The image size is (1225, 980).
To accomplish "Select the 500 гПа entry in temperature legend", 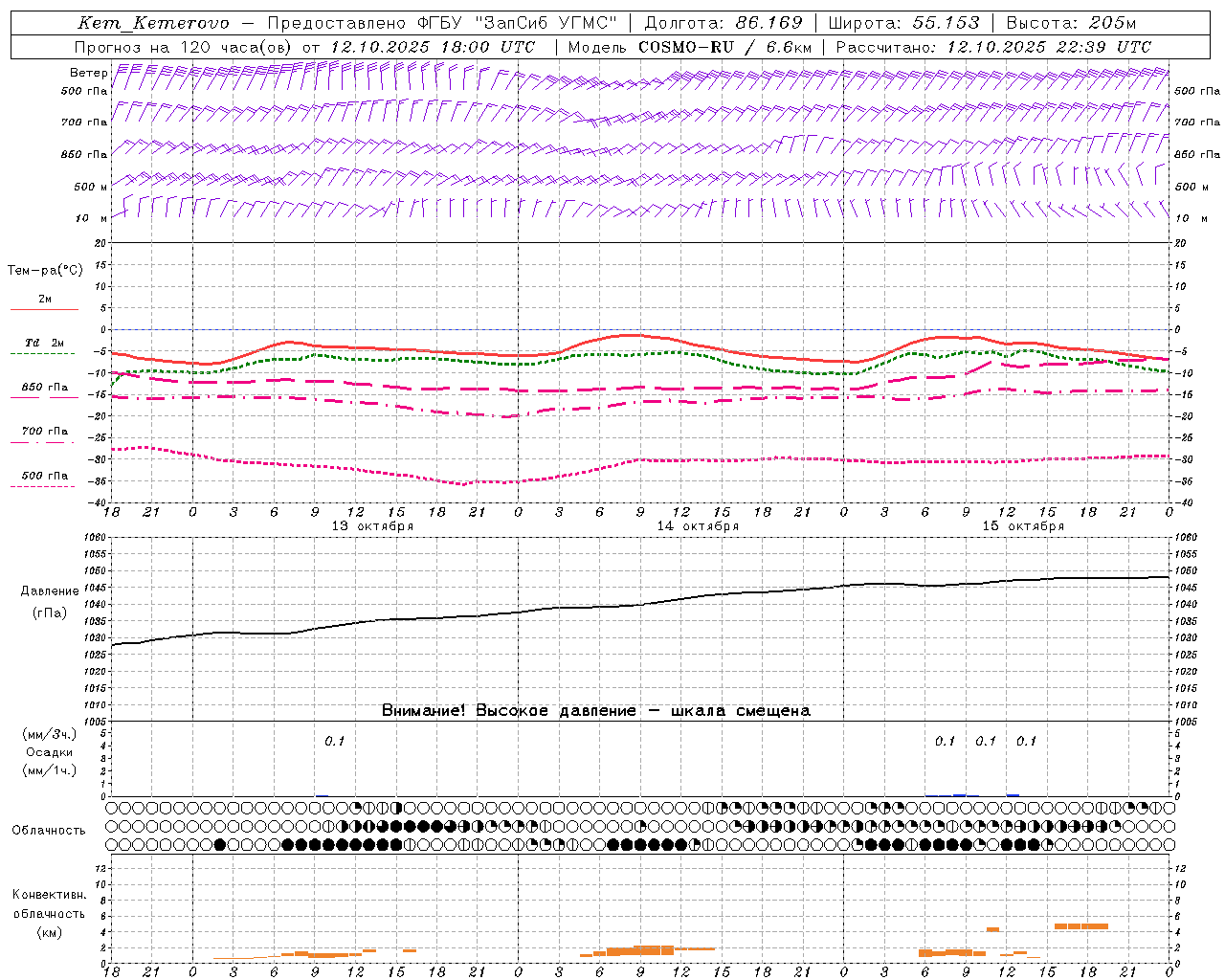I will click(45, 476).
